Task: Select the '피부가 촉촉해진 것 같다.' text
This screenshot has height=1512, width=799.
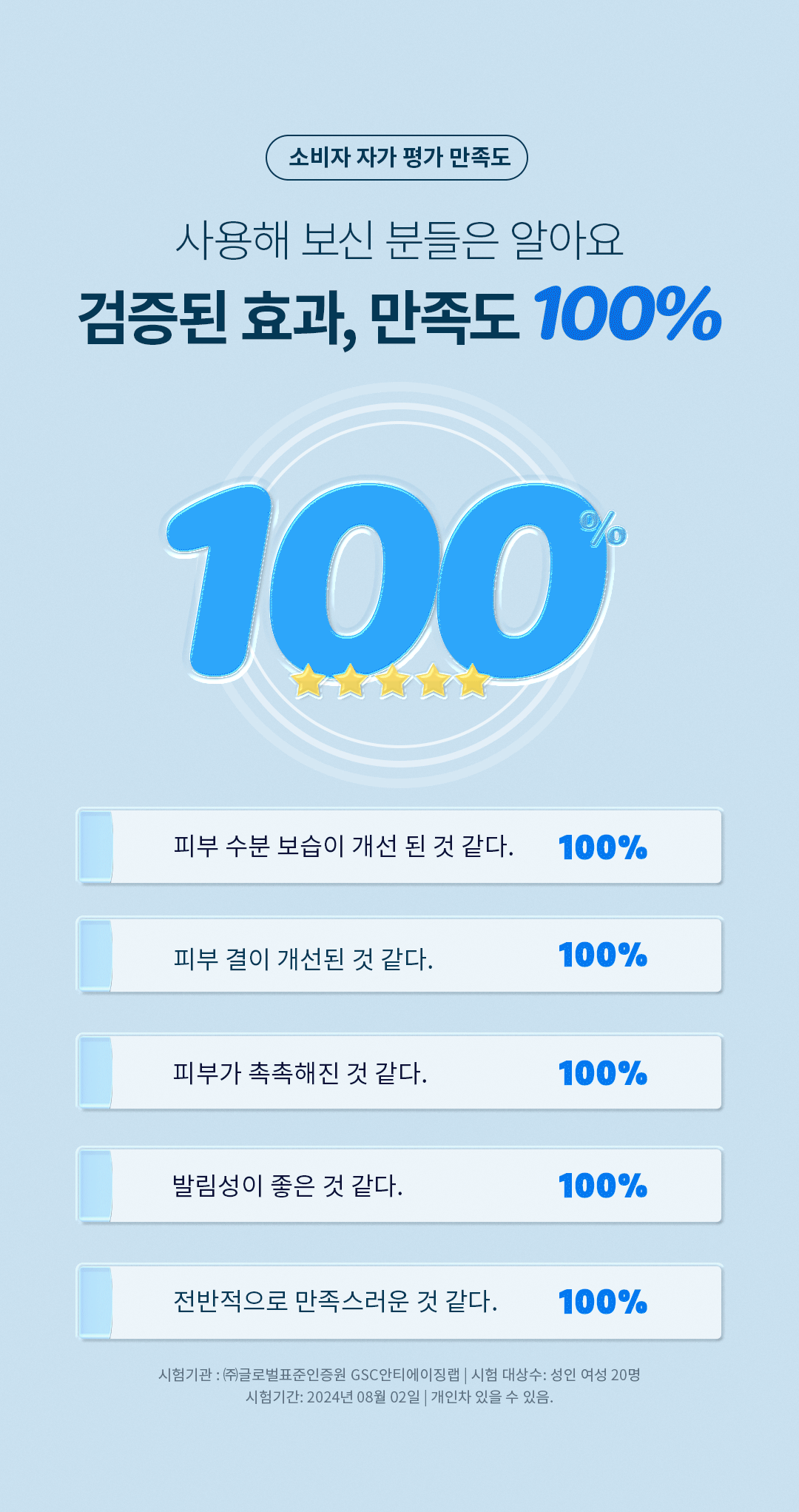Action: coord(300,1073)
